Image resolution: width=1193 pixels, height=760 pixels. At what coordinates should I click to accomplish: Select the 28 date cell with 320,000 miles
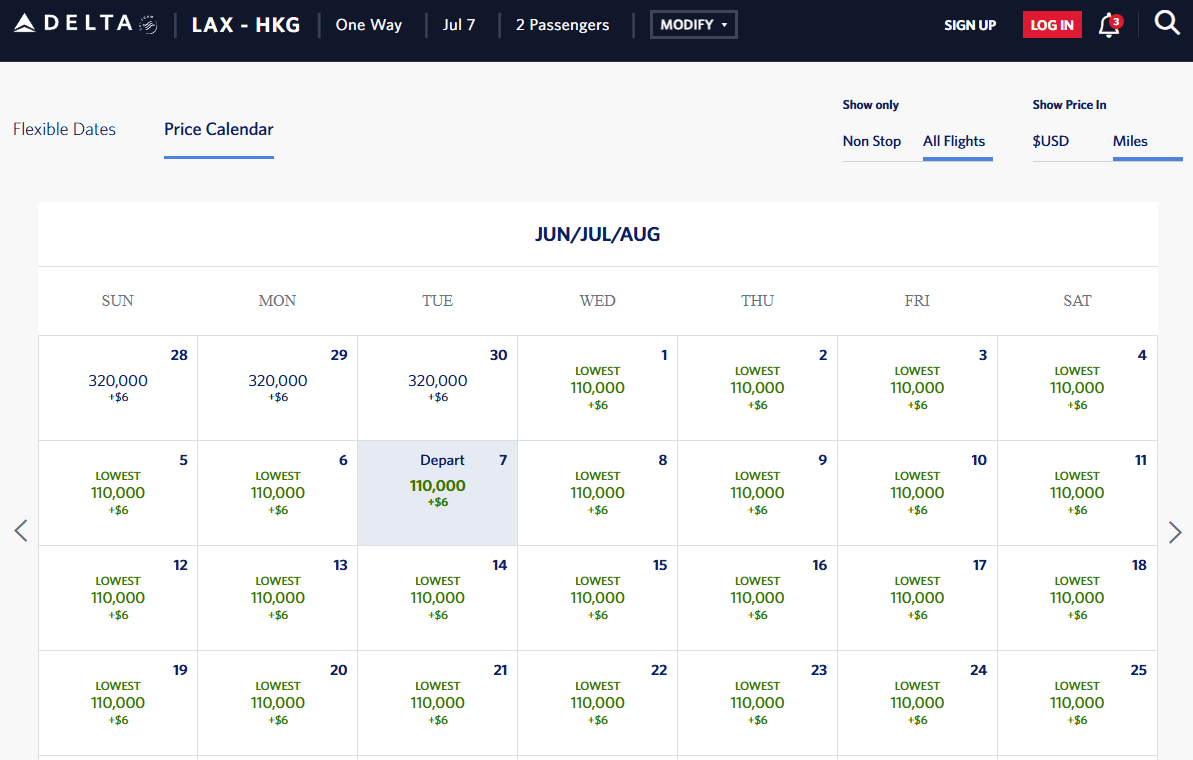pos(118,388)
